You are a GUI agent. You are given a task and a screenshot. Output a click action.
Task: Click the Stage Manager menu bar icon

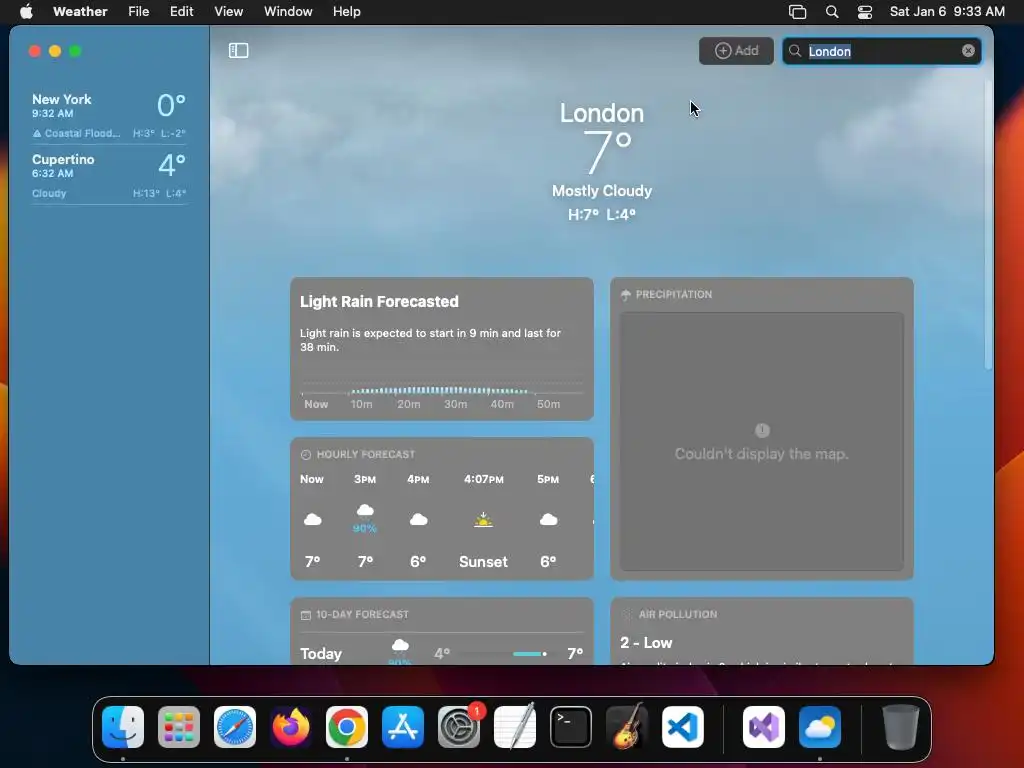click(797, 12)
